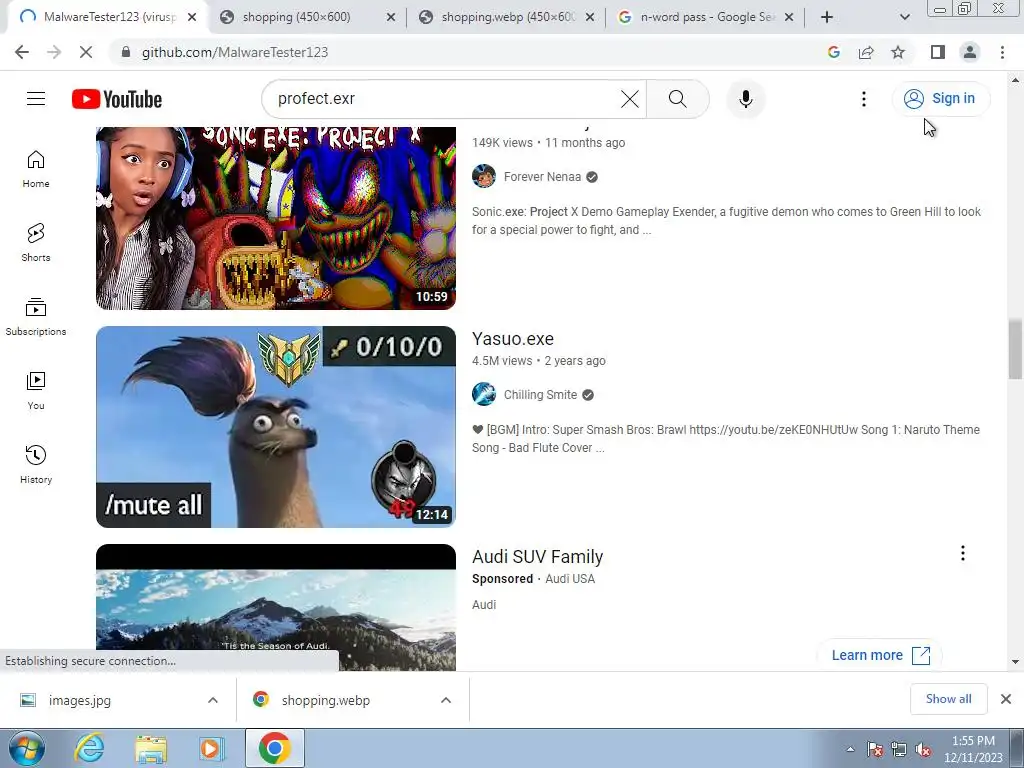Launch Internet Explorer from the taskbar
The image size is (1024, 768).
(89, 748)
